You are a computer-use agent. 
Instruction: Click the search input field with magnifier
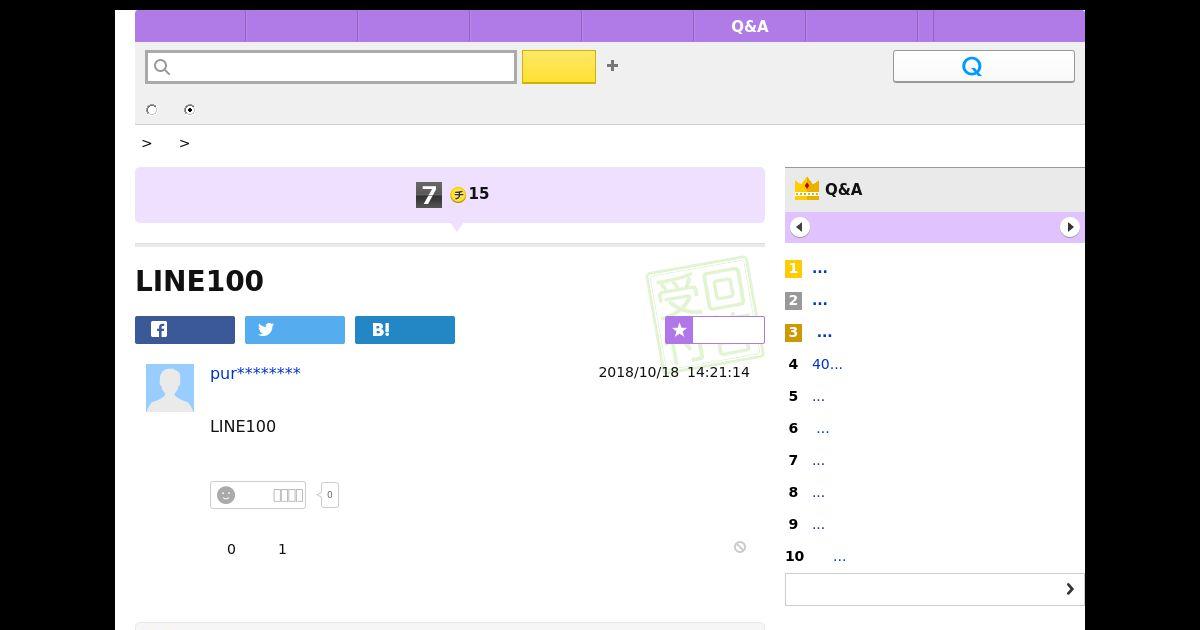point(331,67)
